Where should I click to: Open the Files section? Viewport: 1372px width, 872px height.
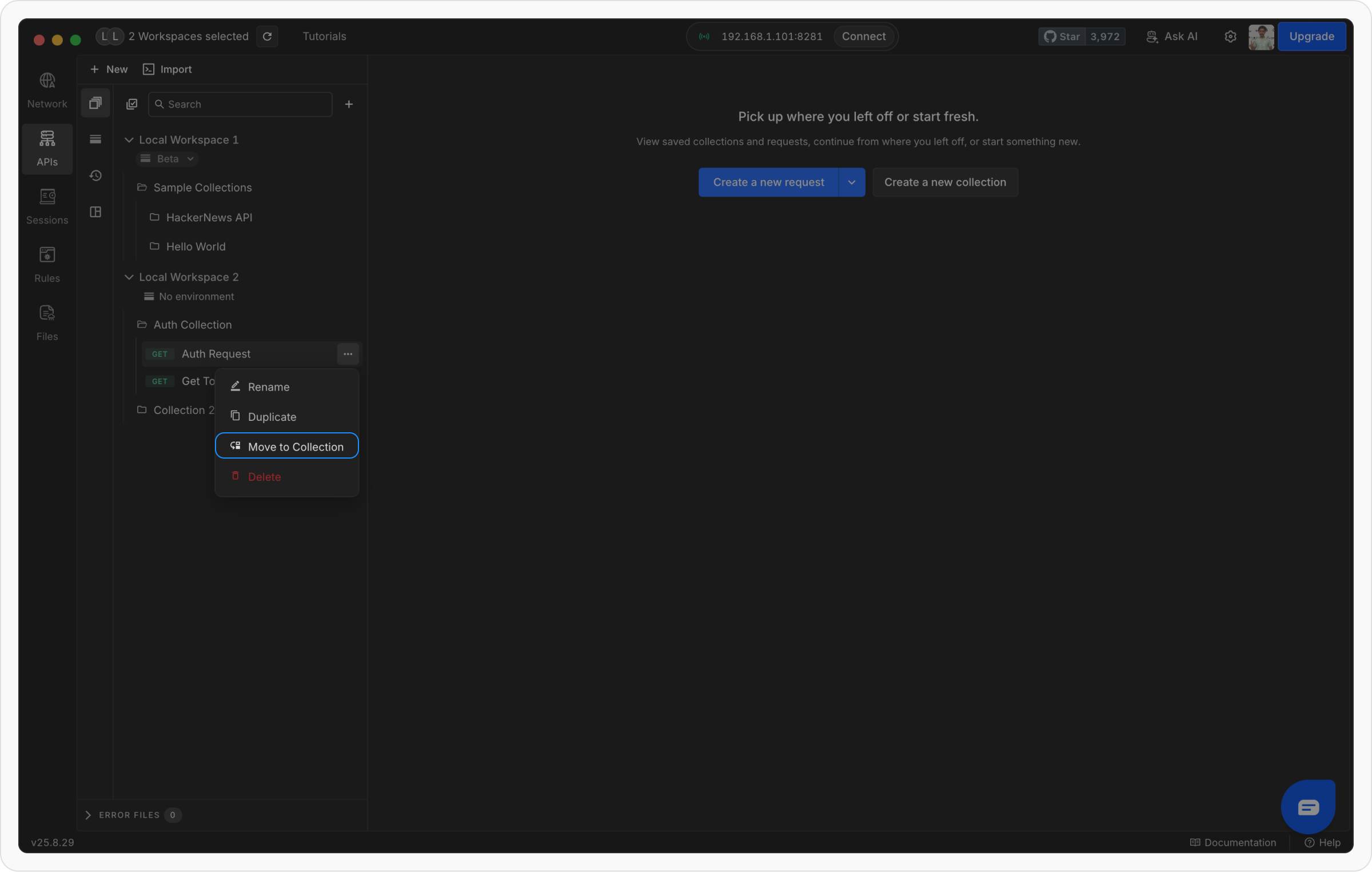click(x=47, y=322)
